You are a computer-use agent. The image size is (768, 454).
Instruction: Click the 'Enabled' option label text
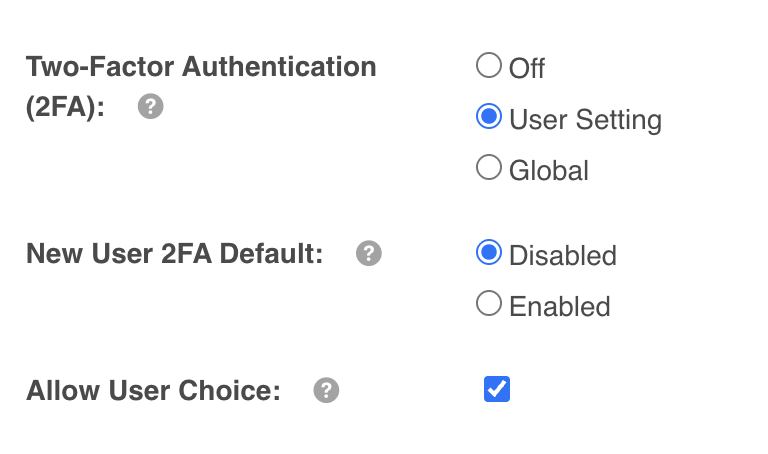pos(559,306)
